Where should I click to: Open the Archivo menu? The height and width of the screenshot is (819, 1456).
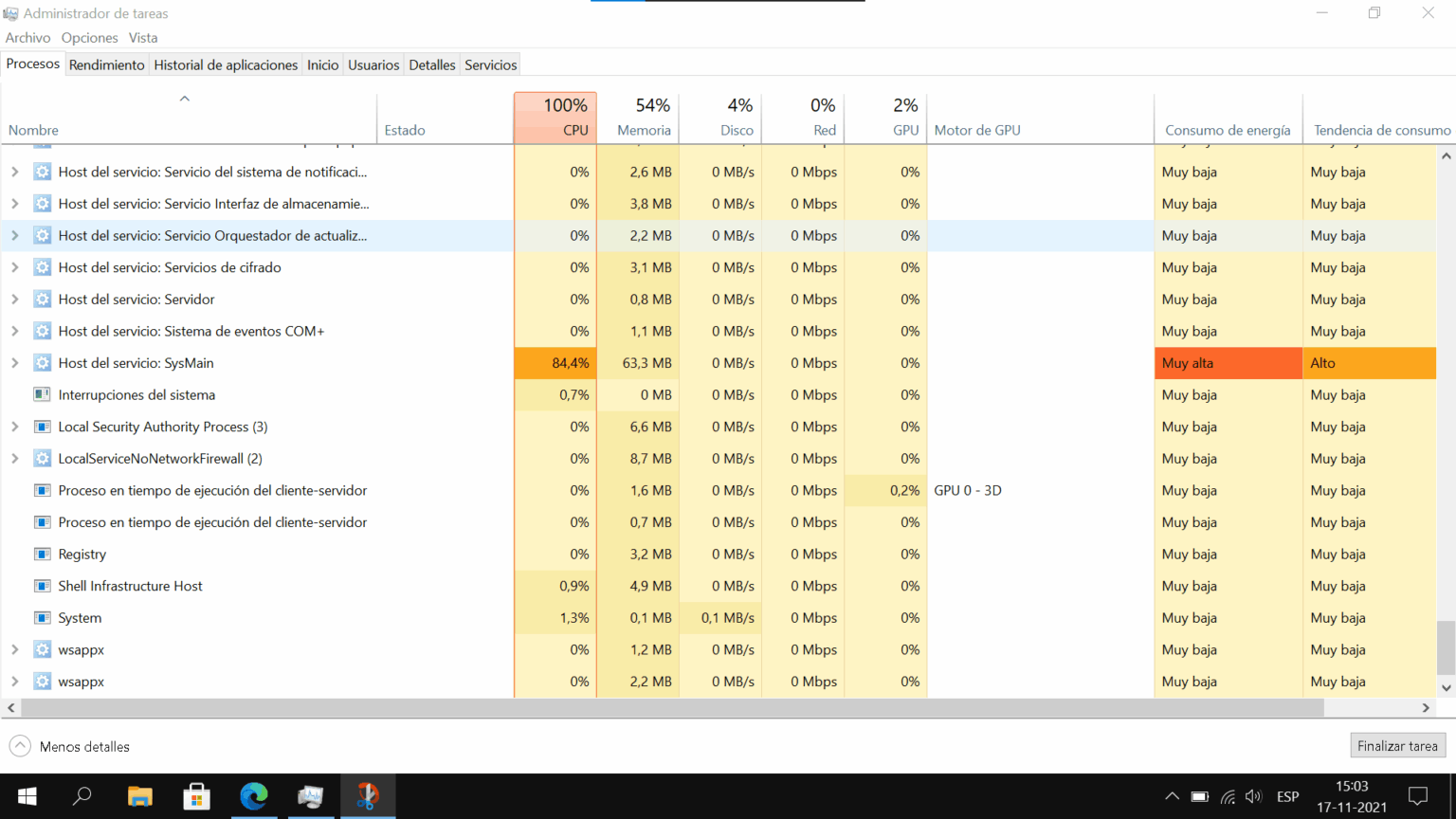(27, 37)
